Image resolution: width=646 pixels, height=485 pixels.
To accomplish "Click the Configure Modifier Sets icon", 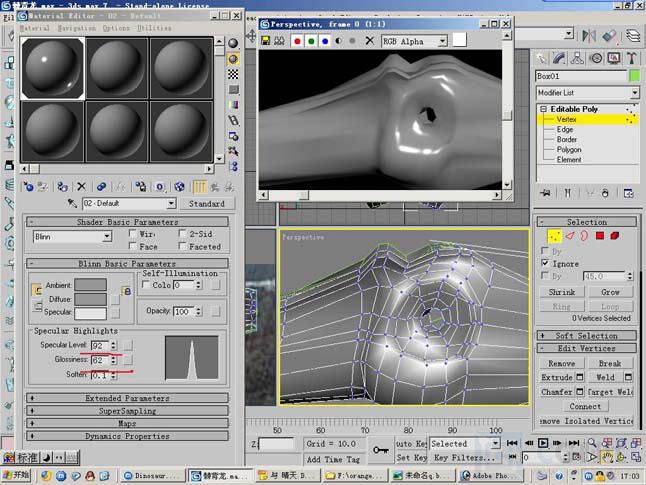I will pyautogui.click(x=628, y=193).
